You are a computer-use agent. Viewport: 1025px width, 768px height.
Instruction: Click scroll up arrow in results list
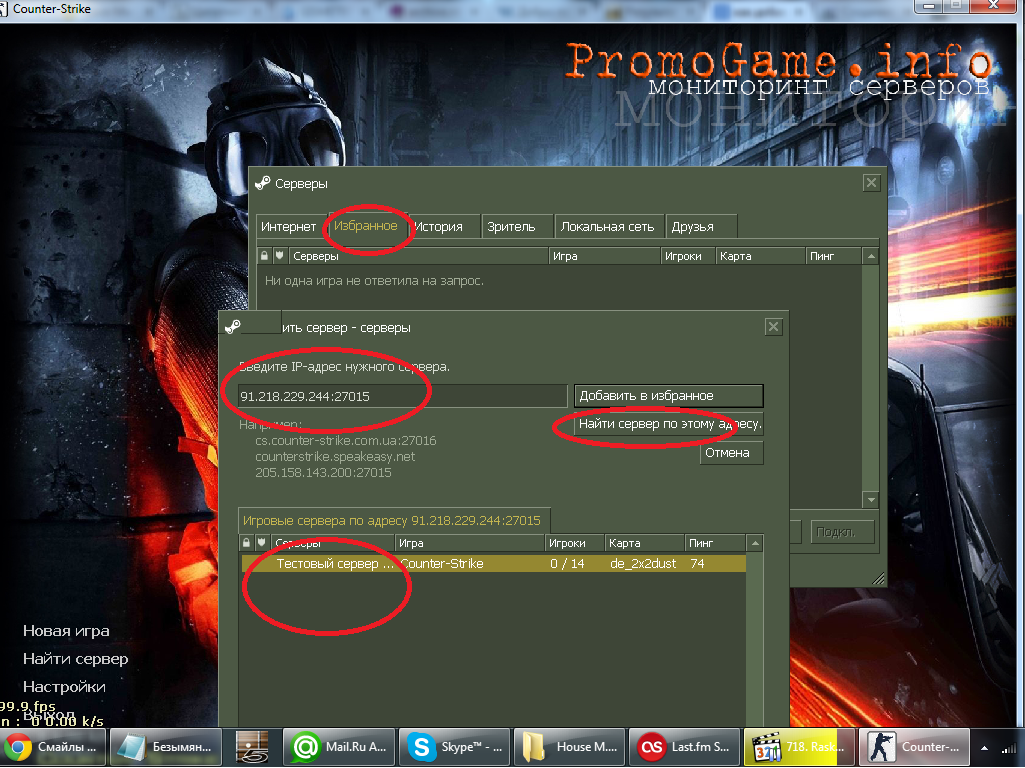[x=755, y=543]
